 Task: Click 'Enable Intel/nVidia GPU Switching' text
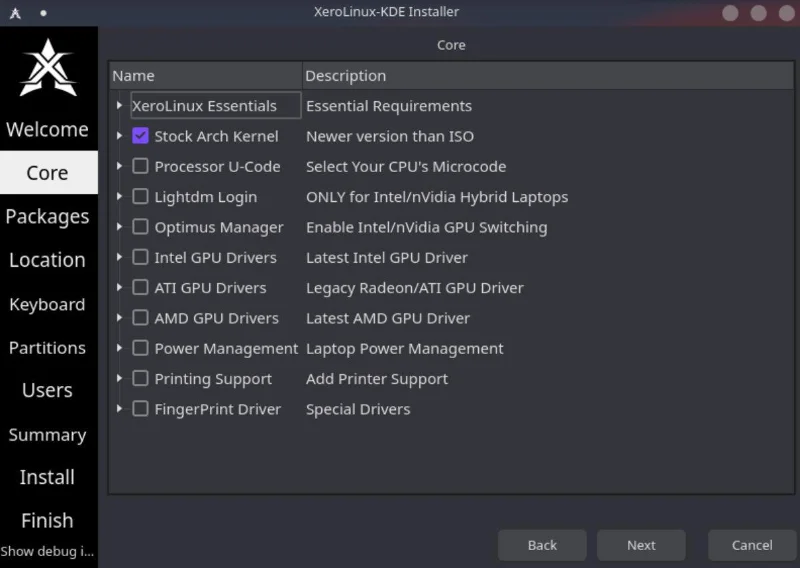(427, 227)
